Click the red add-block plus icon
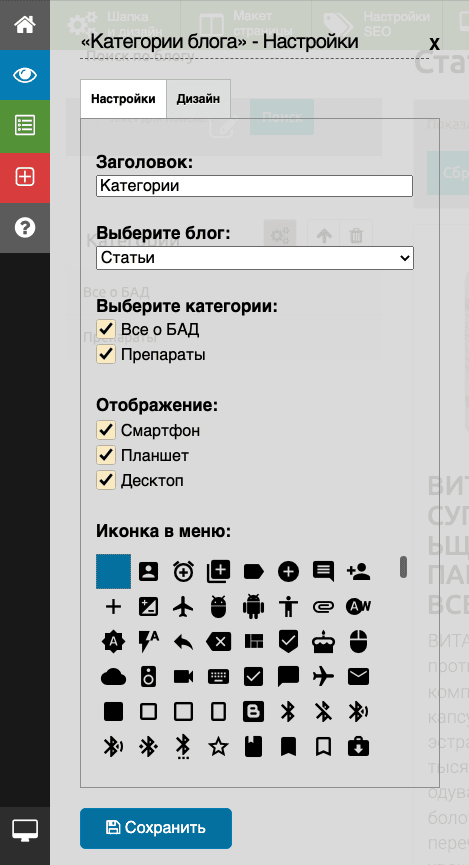The height and width of the screenshot is (865, 469). [25, 177]
